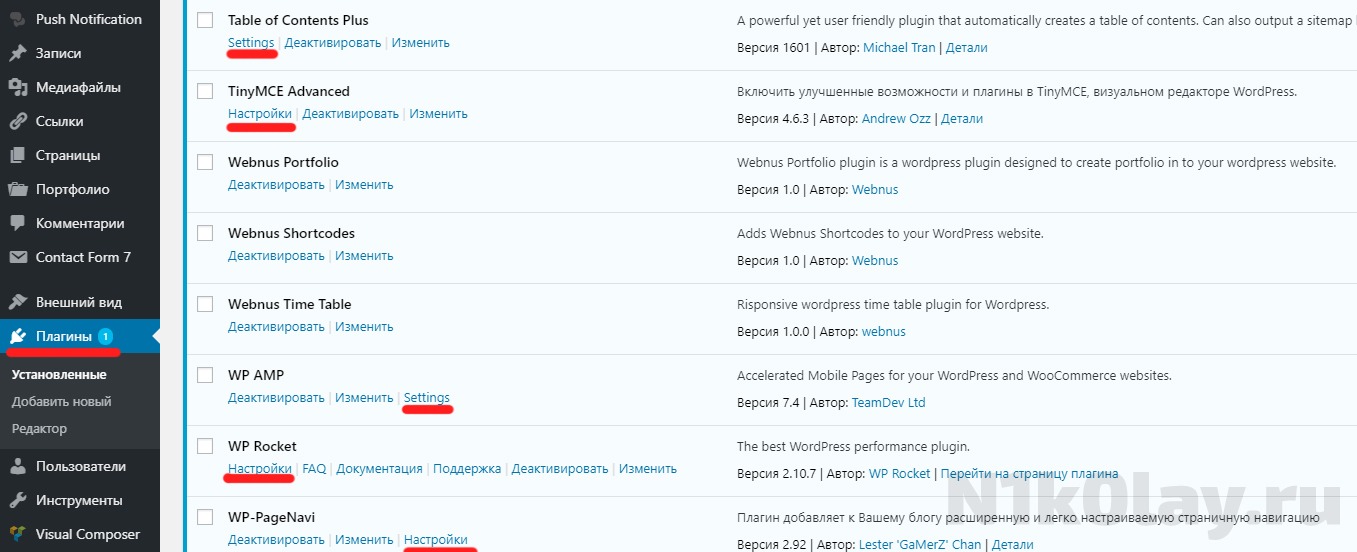This screenshot has height=552, width=1357.
Task: Open the plugin Редактор submenu
Action: [x=40, y=429]
